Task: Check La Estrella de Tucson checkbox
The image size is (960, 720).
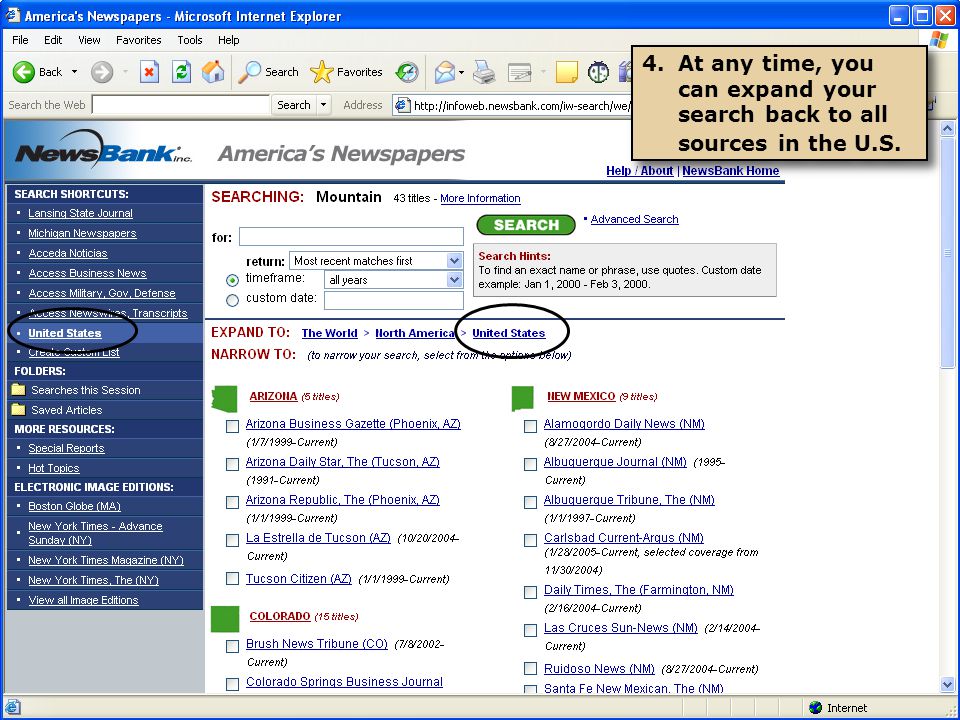Action: [x=232, y=541]
